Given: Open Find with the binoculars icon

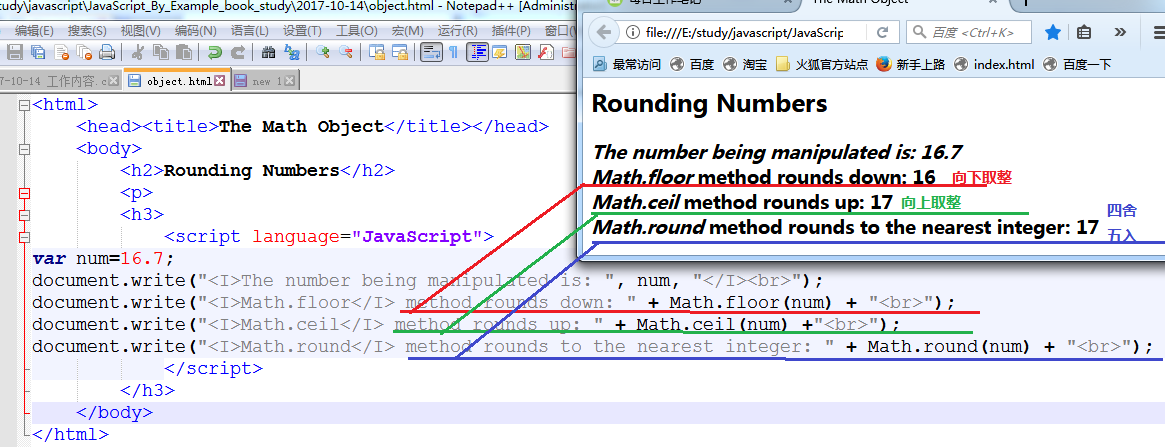Looking at the screenshot, I should tap(268, 52).
